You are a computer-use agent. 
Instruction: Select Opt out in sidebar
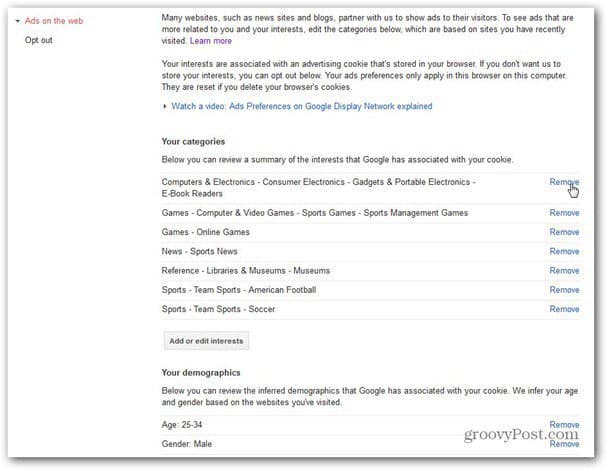coord(39,40)
